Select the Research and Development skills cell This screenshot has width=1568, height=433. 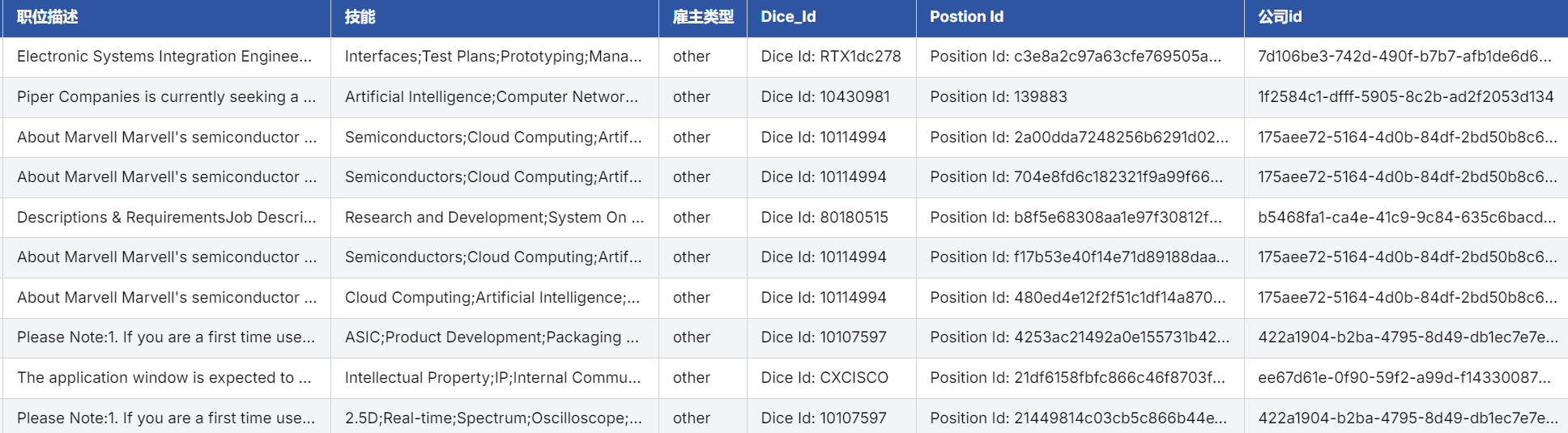click(494, 218)
